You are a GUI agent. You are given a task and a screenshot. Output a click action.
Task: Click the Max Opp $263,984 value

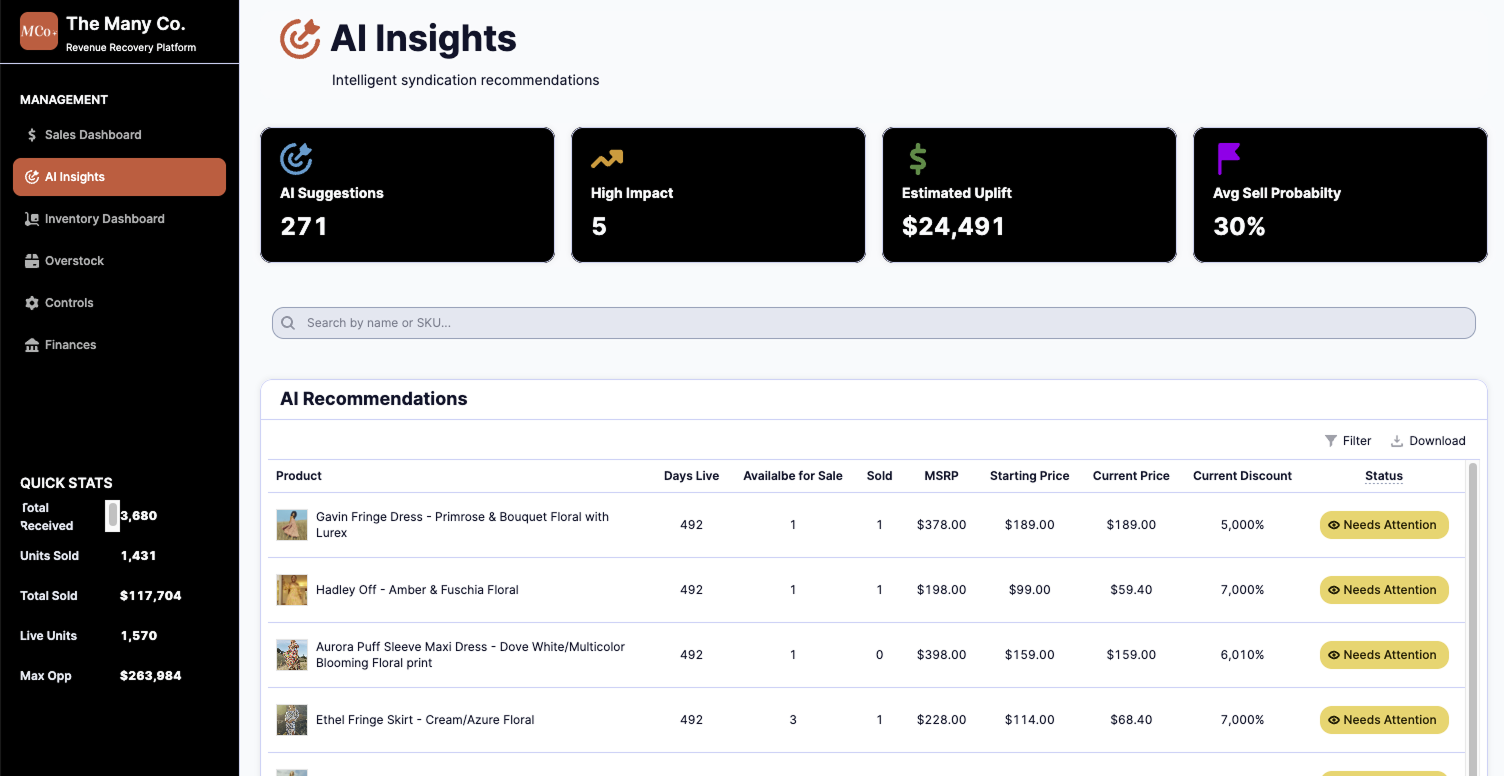coord(151,676)
